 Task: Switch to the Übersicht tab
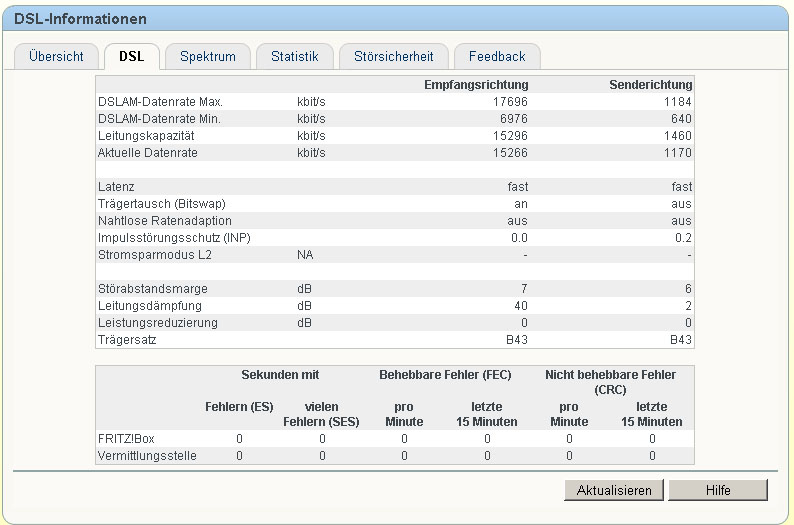(x=56, y=56)
